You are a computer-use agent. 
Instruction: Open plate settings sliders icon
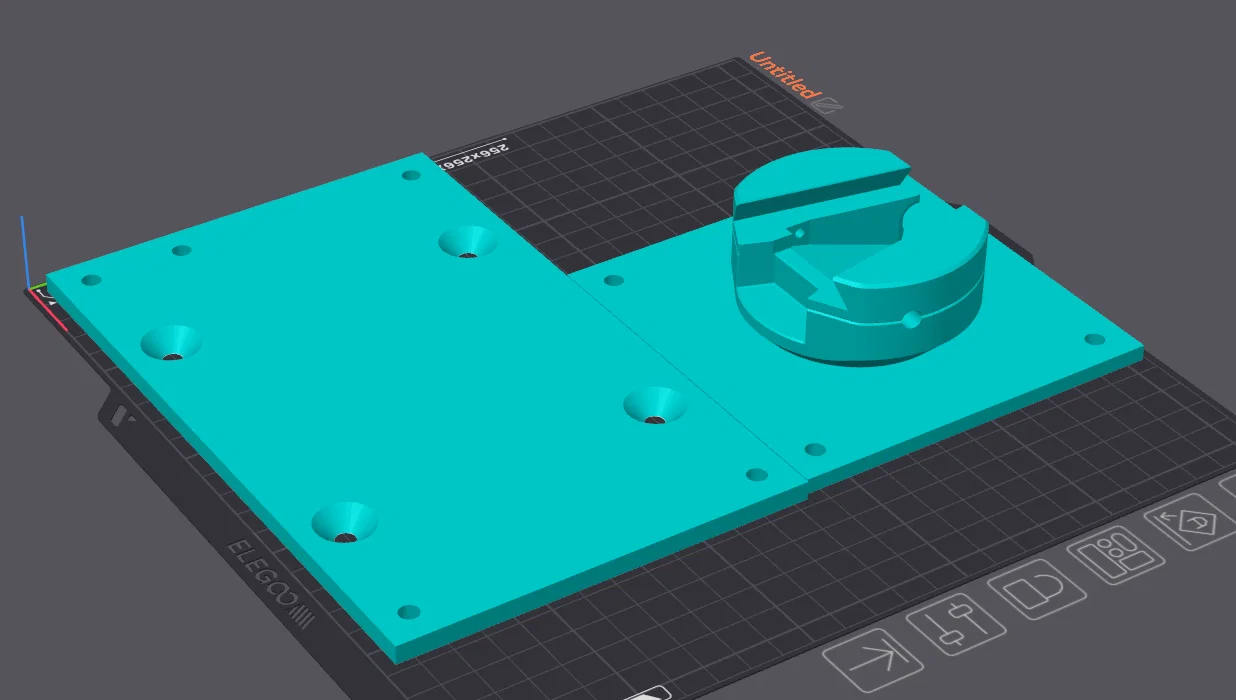click(955, 624)
